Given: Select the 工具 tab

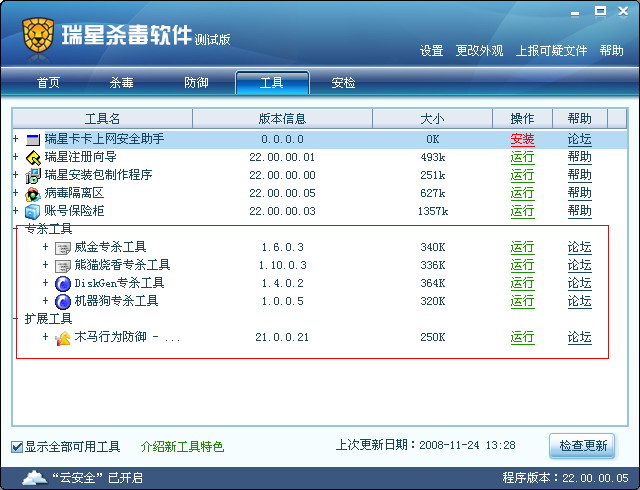Looking at the screenshot, I should point(272,83).
